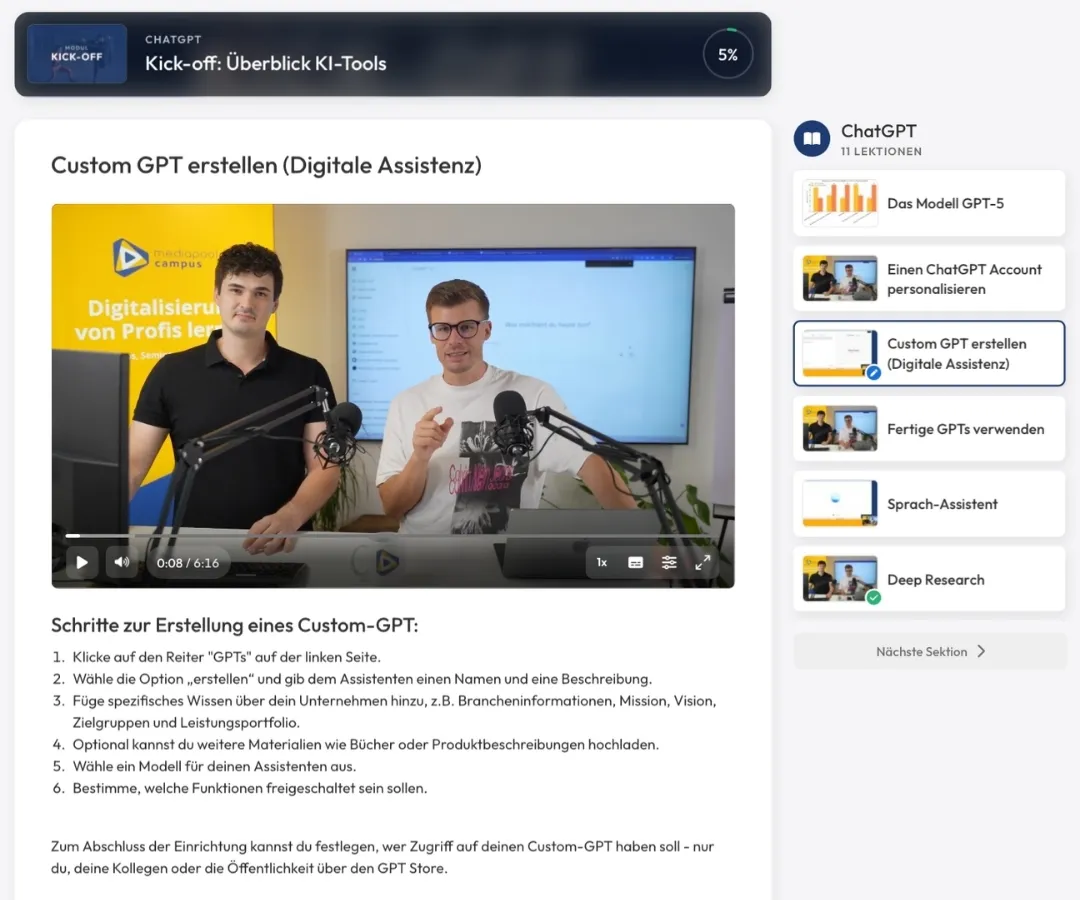1080x900 pixels.
Task: Open the Kick-Off module thumbnail icon
Action: pos(77,54)
